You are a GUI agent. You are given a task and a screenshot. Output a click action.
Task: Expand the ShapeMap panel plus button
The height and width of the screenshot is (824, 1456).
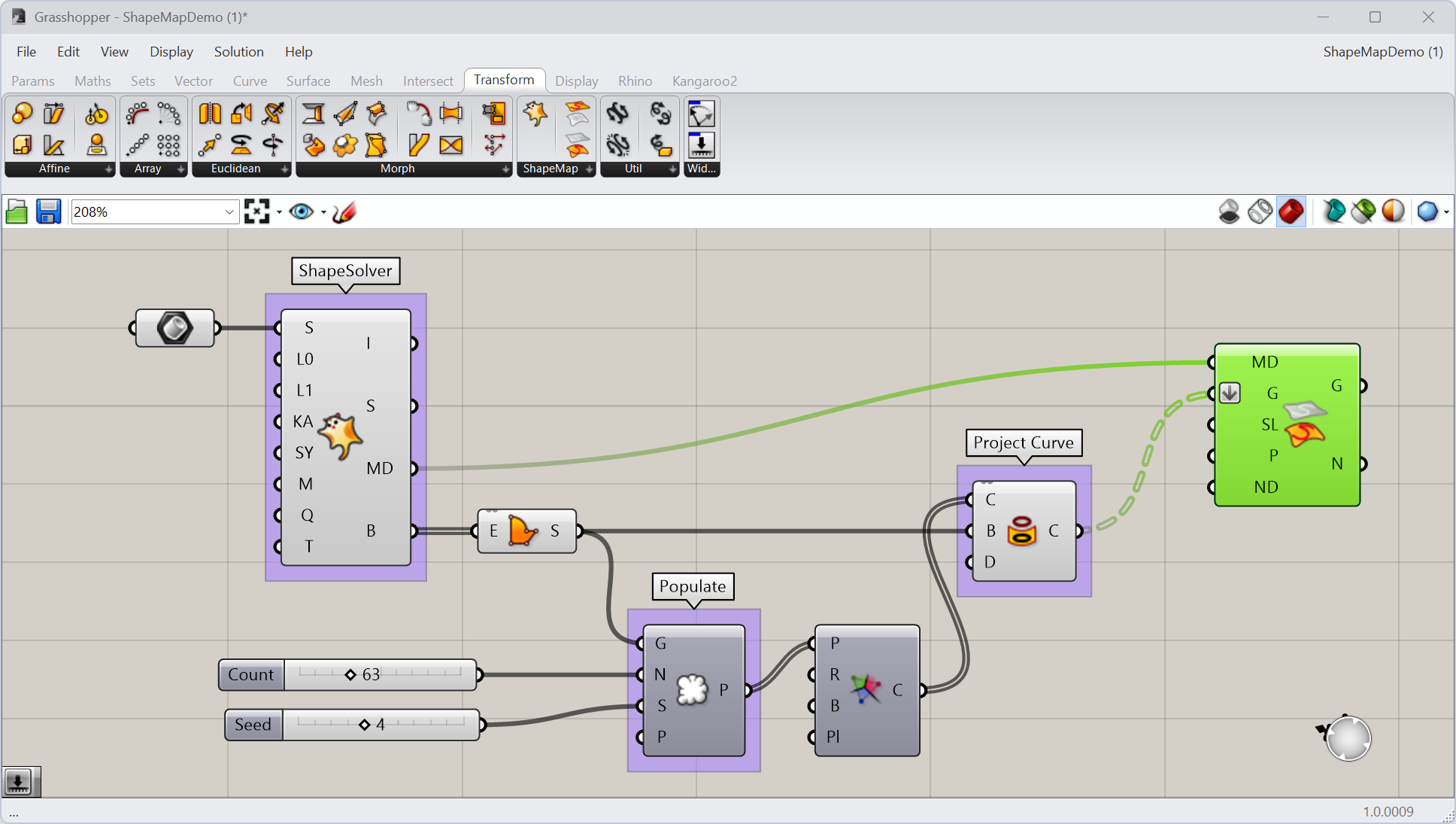pos(589,169)
